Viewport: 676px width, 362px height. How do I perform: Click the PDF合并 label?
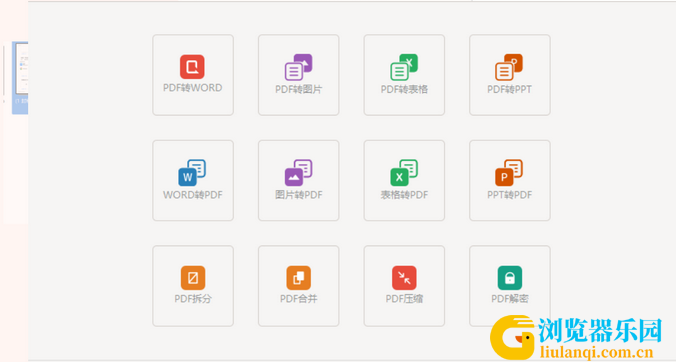(x=298, y=299)
